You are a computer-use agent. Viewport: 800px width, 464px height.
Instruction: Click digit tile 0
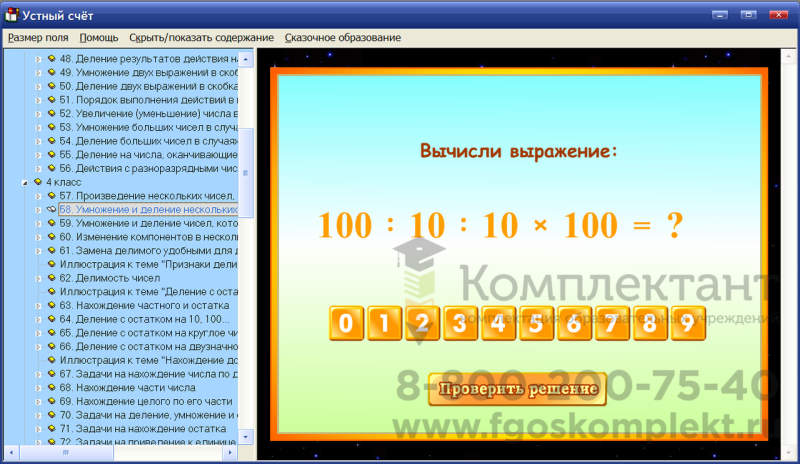(346, 323)
